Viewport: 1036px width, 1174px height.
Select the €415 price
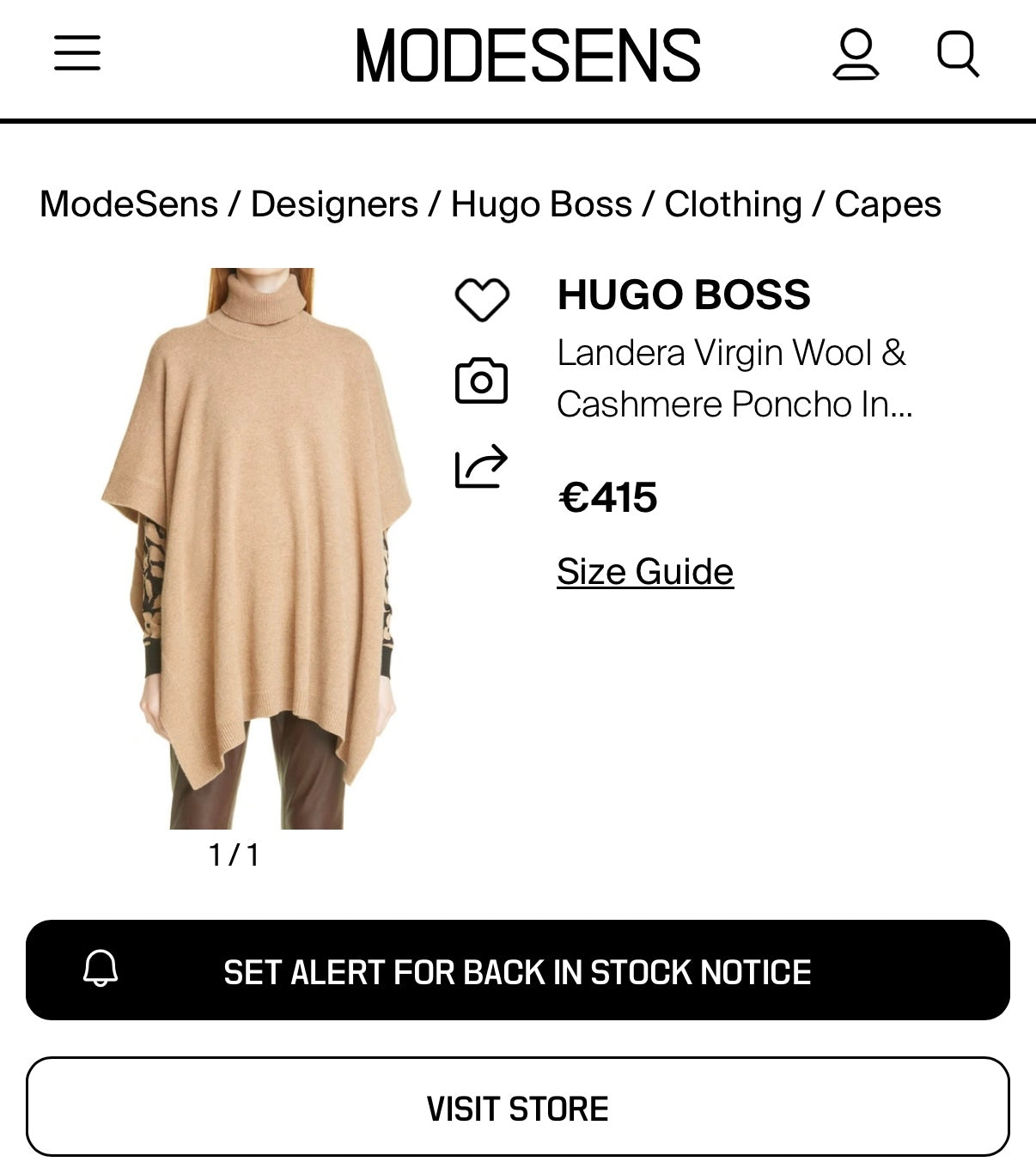608,497
